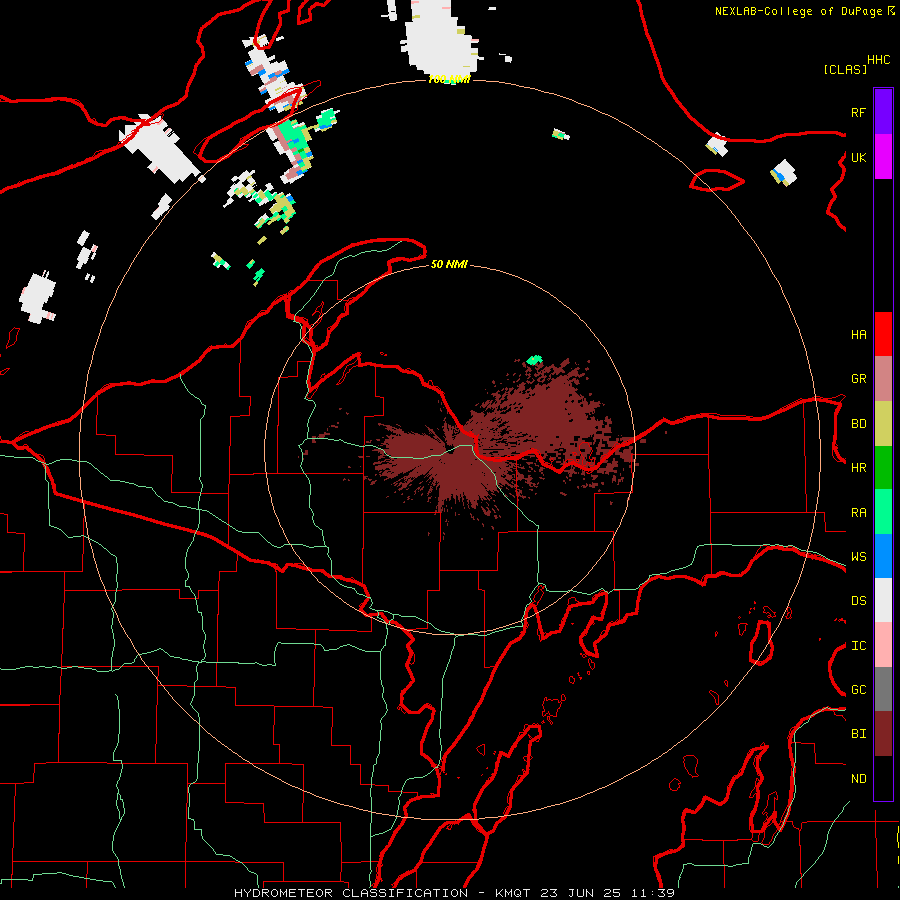Click the WS legend label
This screenshot has height=900, width=900.
pyautogui.click(x=858, y=557)
